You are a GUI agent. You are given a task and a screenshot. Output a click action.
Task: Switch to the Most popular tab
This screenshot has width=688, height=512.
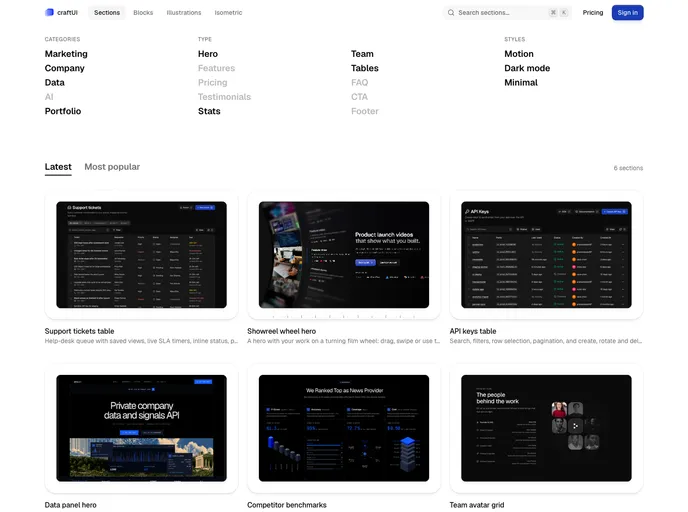pyautogui.click(x=112, y=167)
